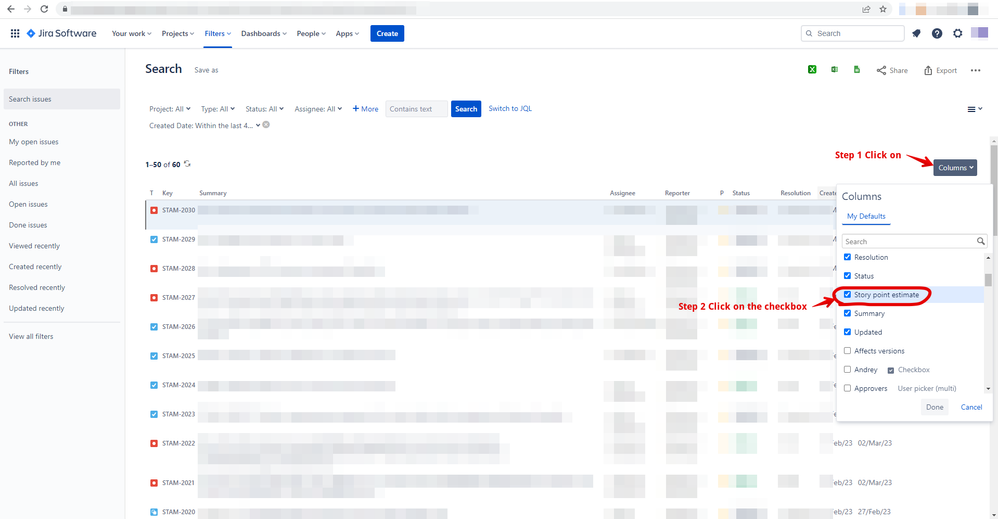
Task: Click the bug type icon of STAM-2030
Action: (153, 210)
